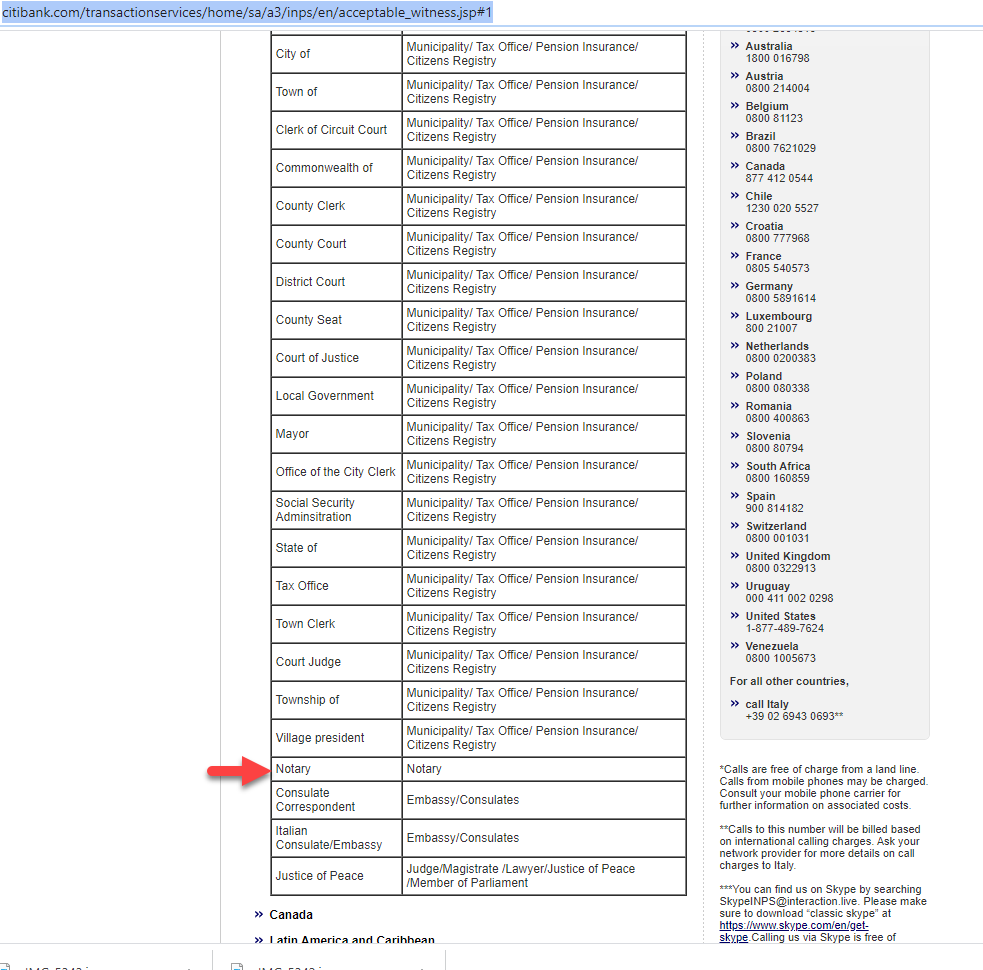Select the Justice of Peace row label
This screenshot has width=983, height=970.
click(319, 876)
